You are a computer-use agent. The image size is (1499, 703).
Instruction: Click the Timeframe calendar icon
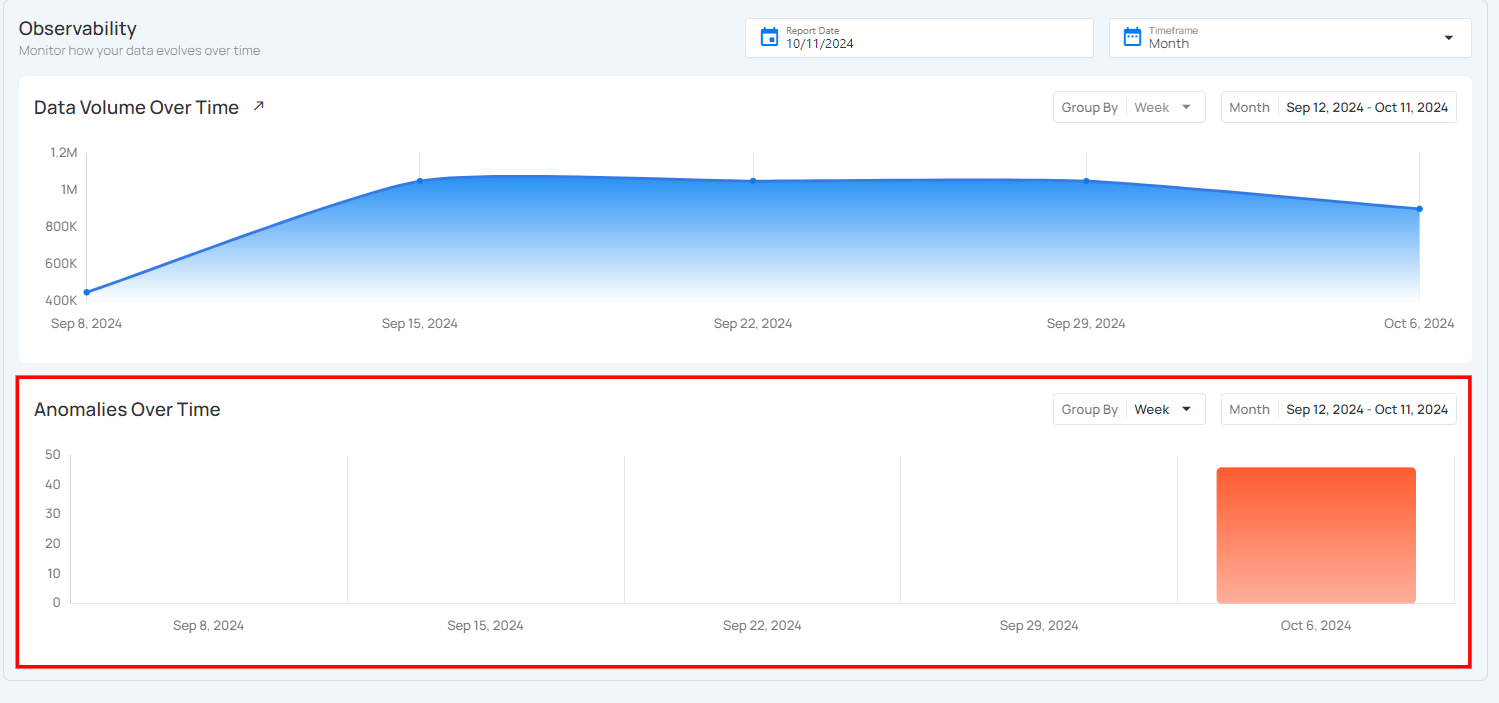coord(1132,37)
